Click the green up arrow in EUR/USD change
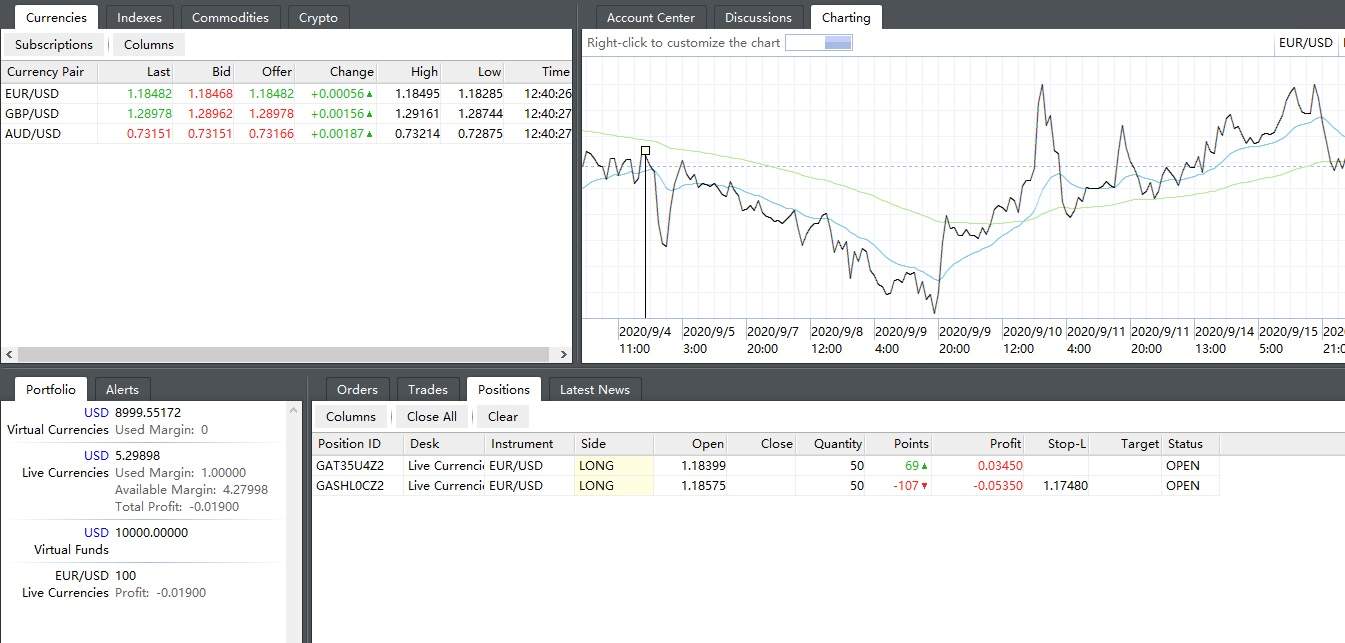Screen dimensions: 1345x643 [x=369, y=94]
